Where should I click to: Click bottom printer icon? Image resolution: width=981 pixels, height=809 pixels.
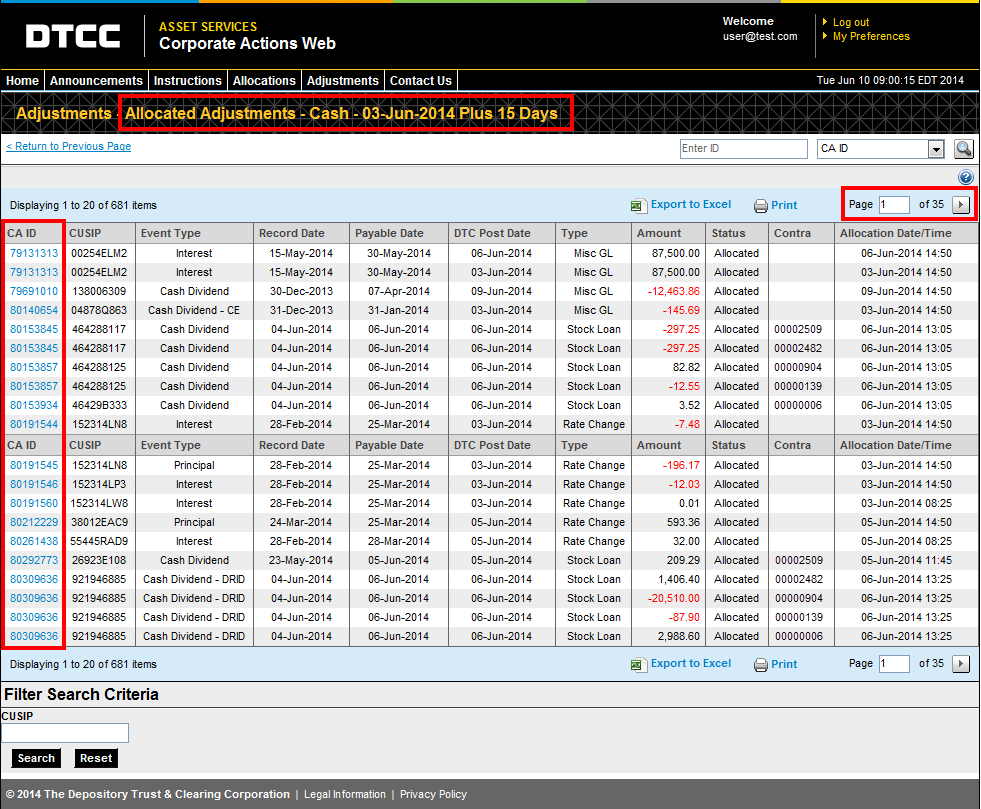[x=760, y=665]
